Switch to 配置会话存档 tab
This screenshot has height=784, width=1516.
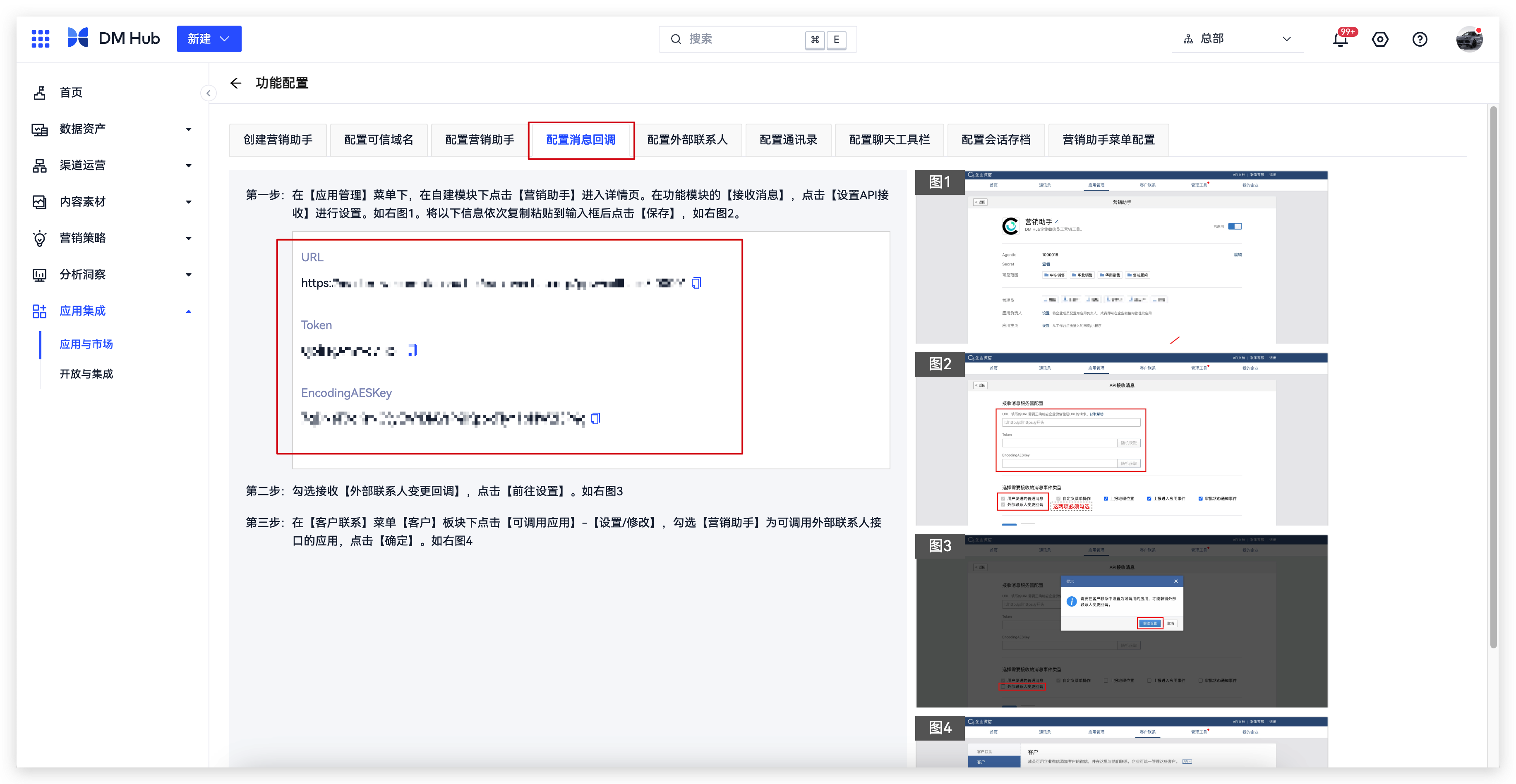coord(996,139)
